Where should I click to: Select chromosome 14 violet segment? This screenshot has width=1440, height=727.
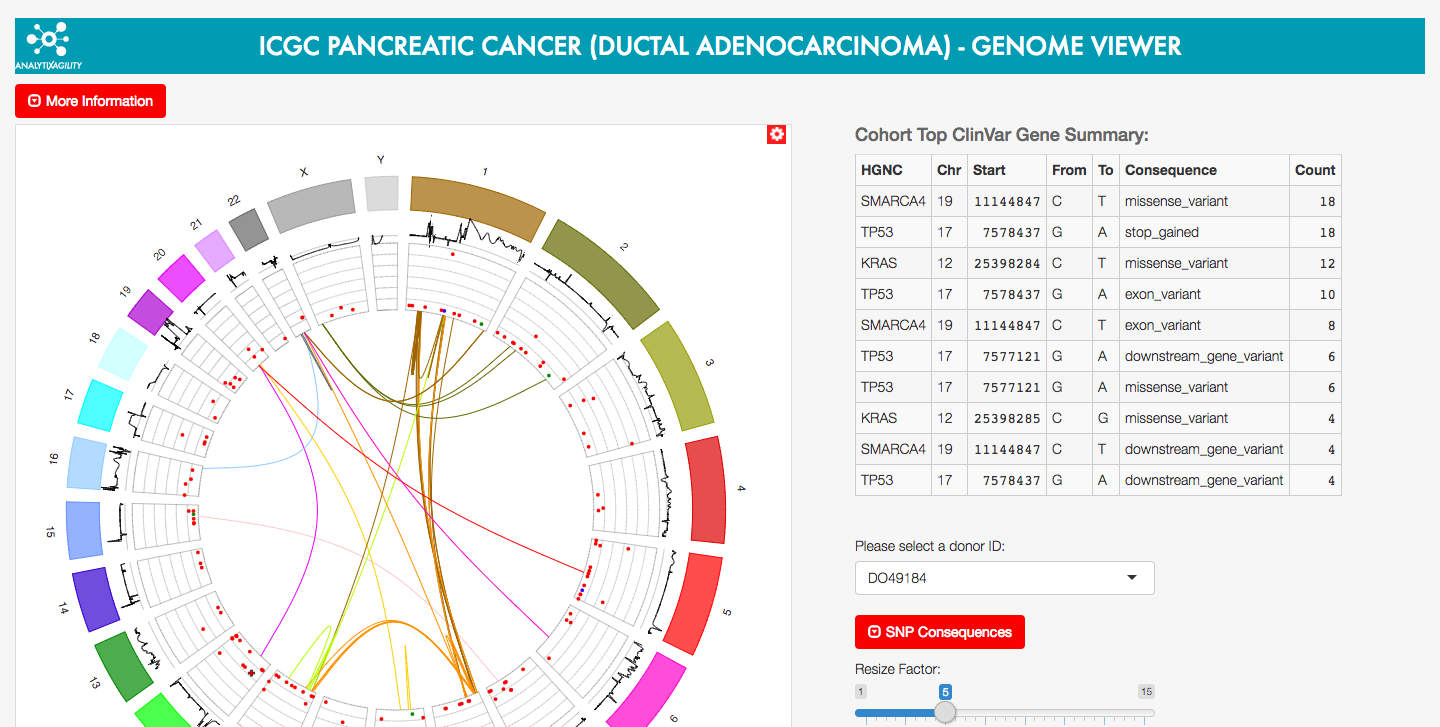tap(97, 598)
